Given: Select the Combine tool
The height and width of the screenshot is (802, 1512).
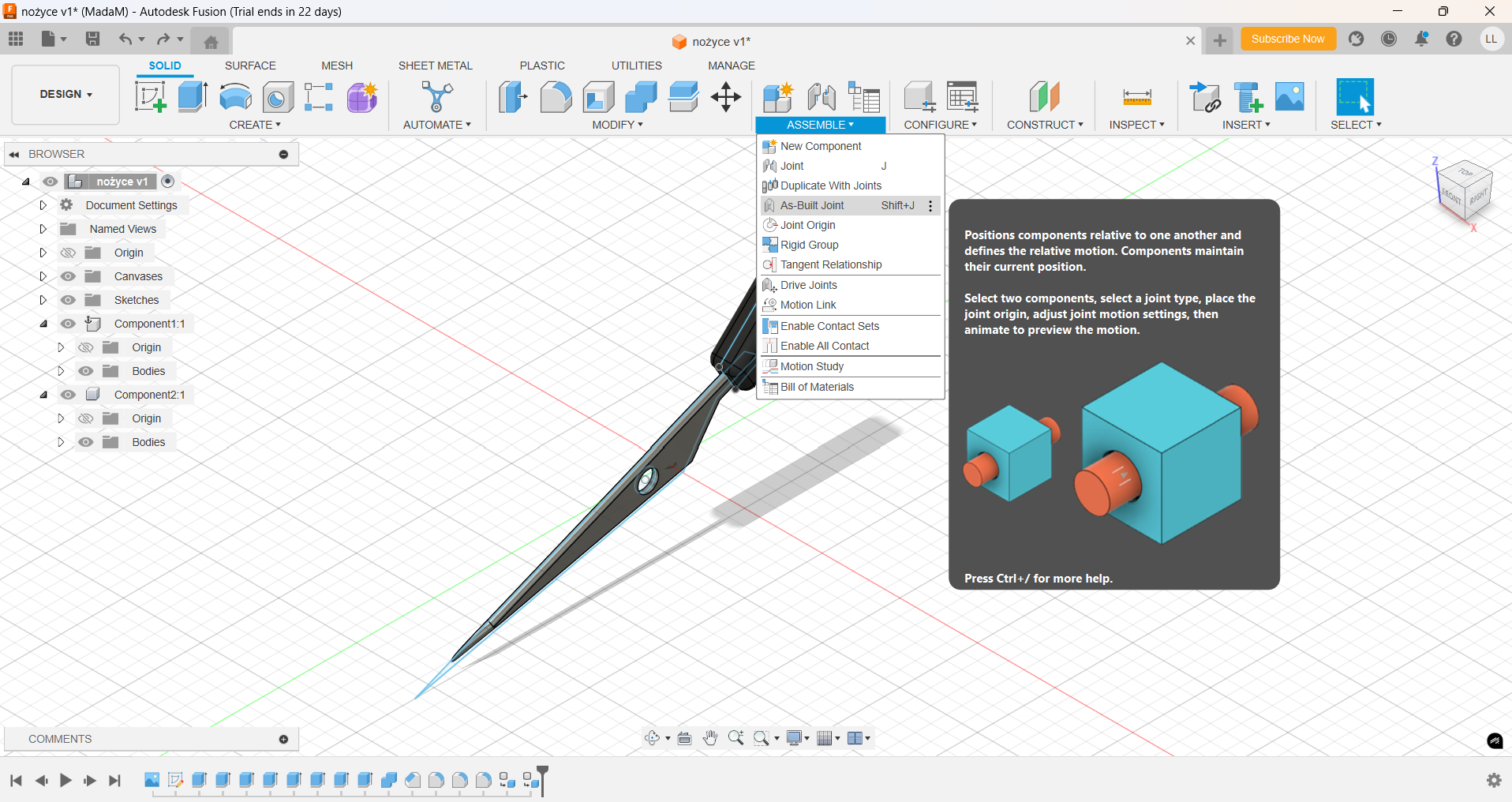Looking at the screenshot, I should point(641,97).
